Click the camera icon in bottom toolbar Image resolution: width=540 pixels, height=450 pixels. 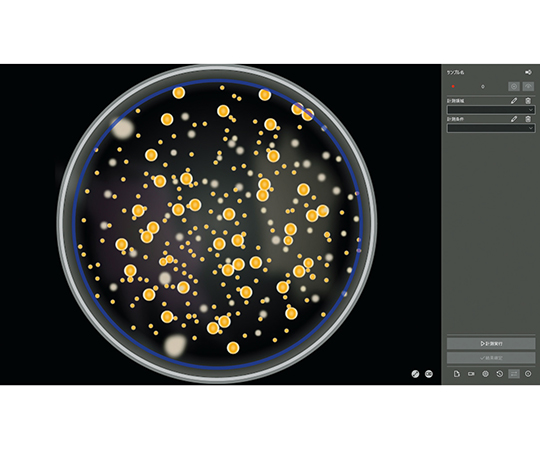tap(471, 374)
